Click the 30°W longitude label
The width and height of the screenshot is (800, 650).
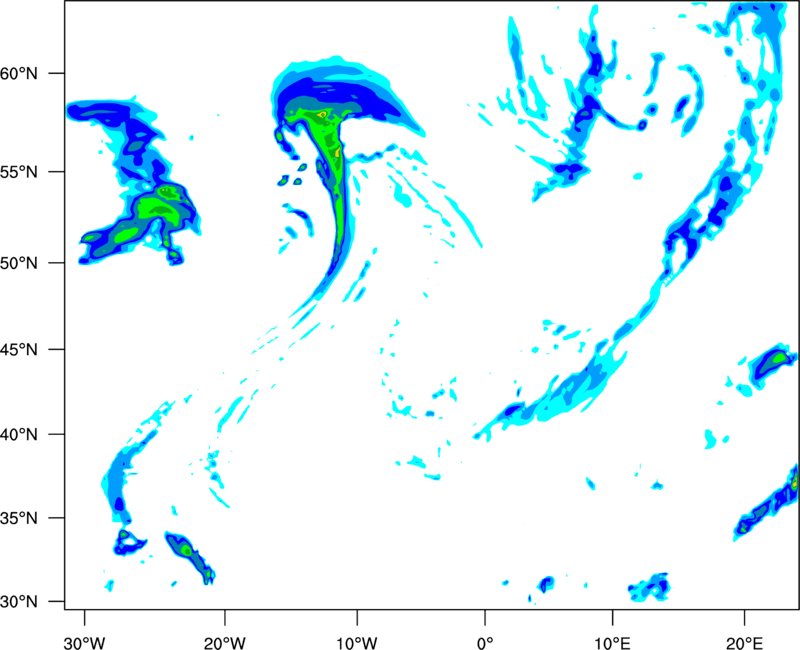(x=85, y=643)
